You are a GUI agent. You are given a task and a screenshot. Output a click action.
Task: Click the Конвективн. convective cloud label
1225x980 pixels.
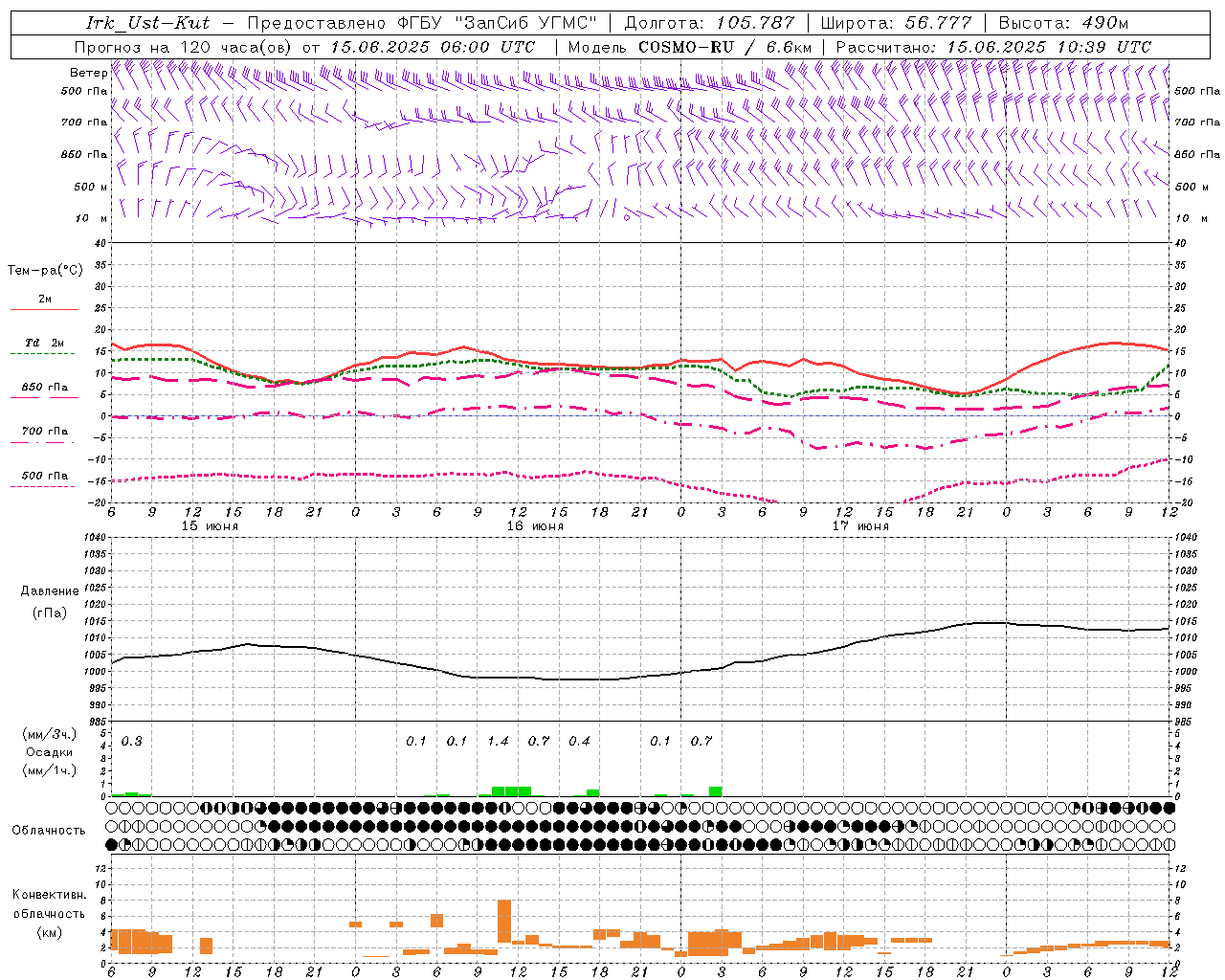click(x=49, y=895)
